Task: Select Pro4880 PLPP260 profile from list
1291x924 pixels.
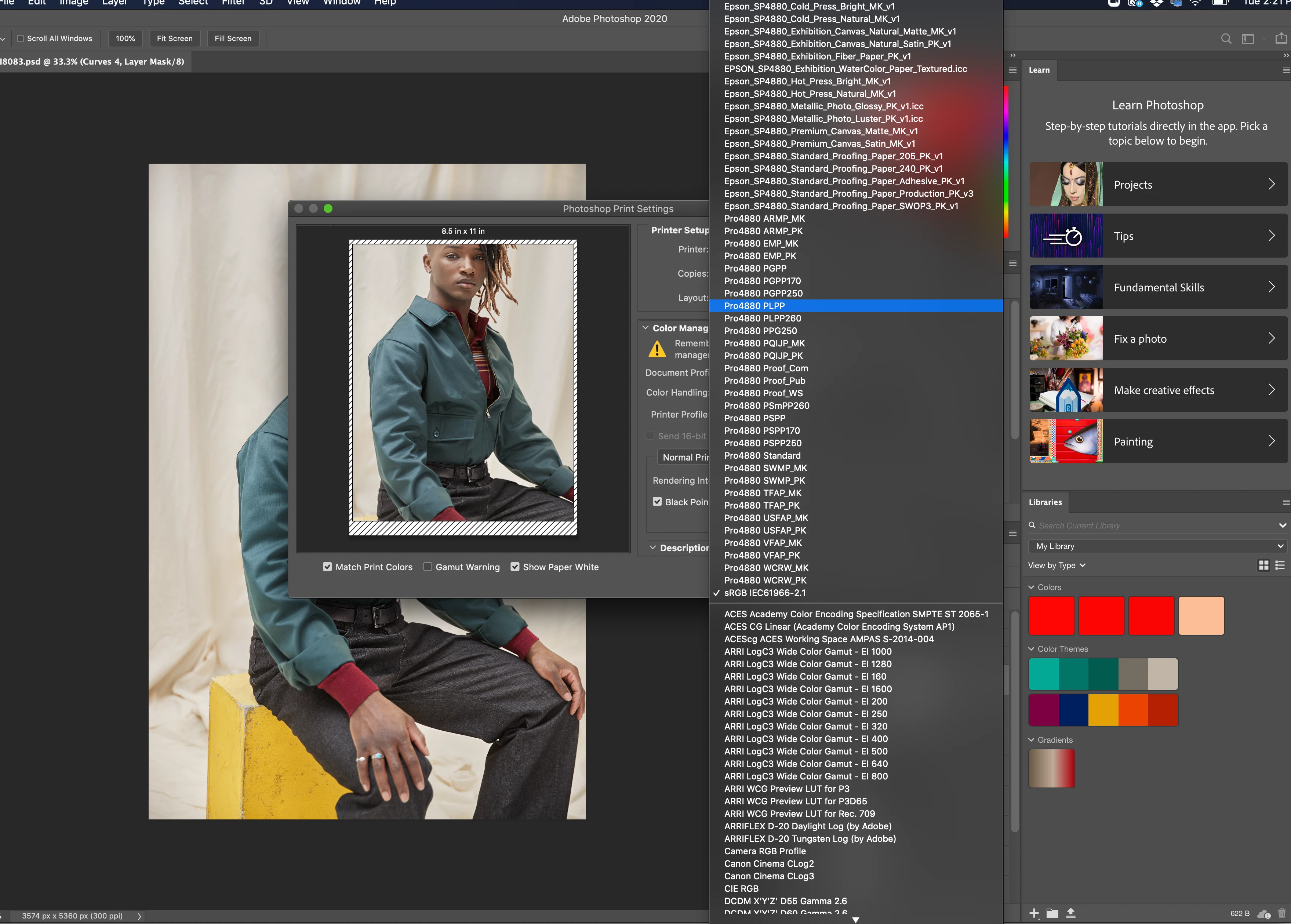Action: tap(763, 318)
